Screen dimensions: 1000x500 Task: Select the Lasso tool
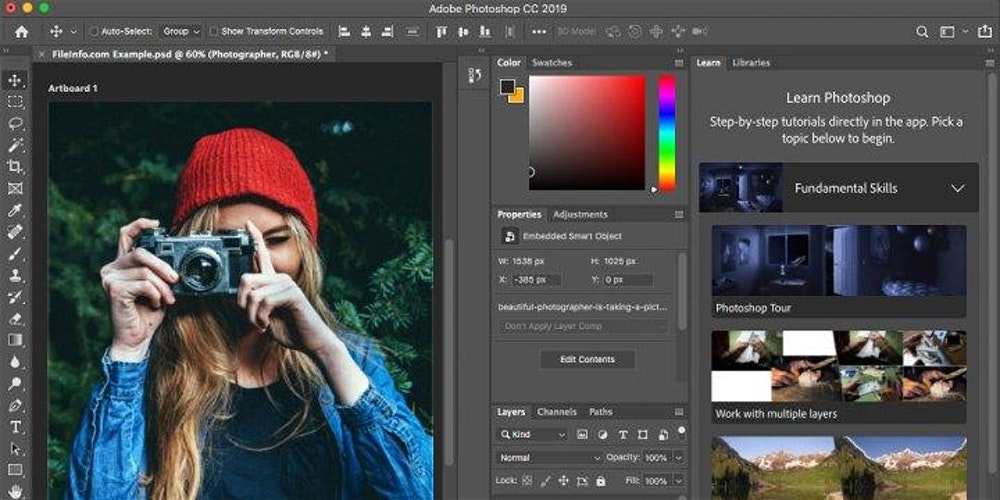point(16,123)
